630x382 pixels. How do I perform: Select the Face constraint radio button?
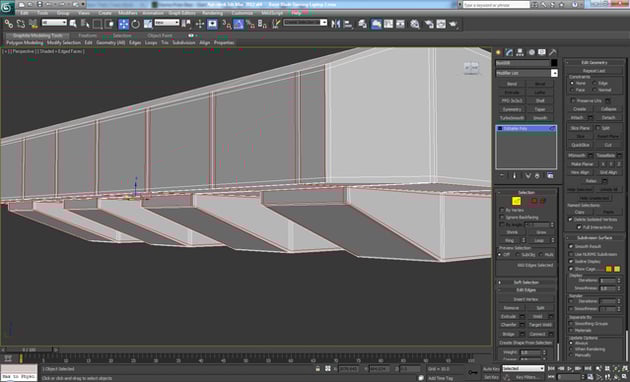point(572,90)
